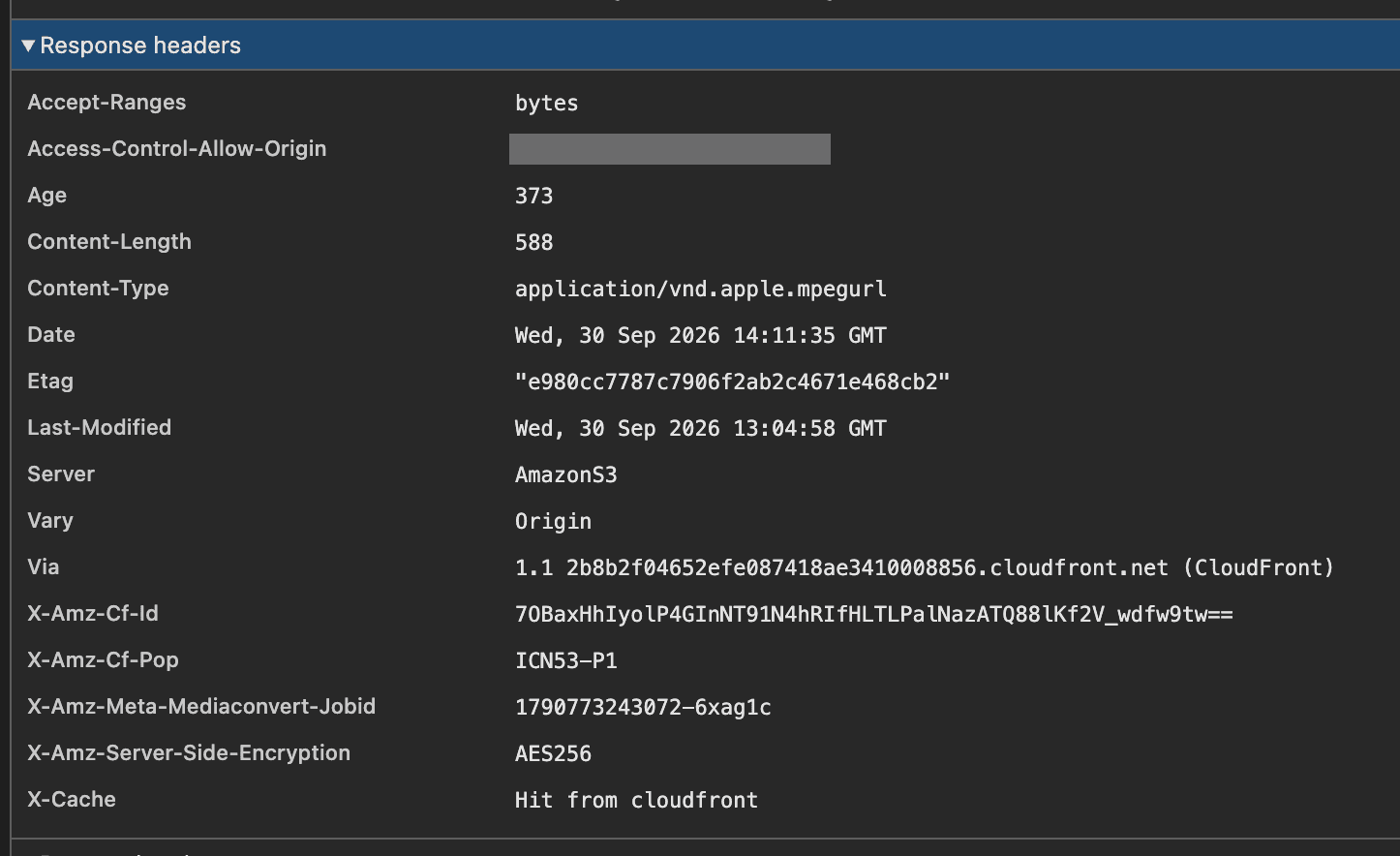The image size is (1400, 856).
Task: Select the Vary header name
Action: (x=50, y=521)
